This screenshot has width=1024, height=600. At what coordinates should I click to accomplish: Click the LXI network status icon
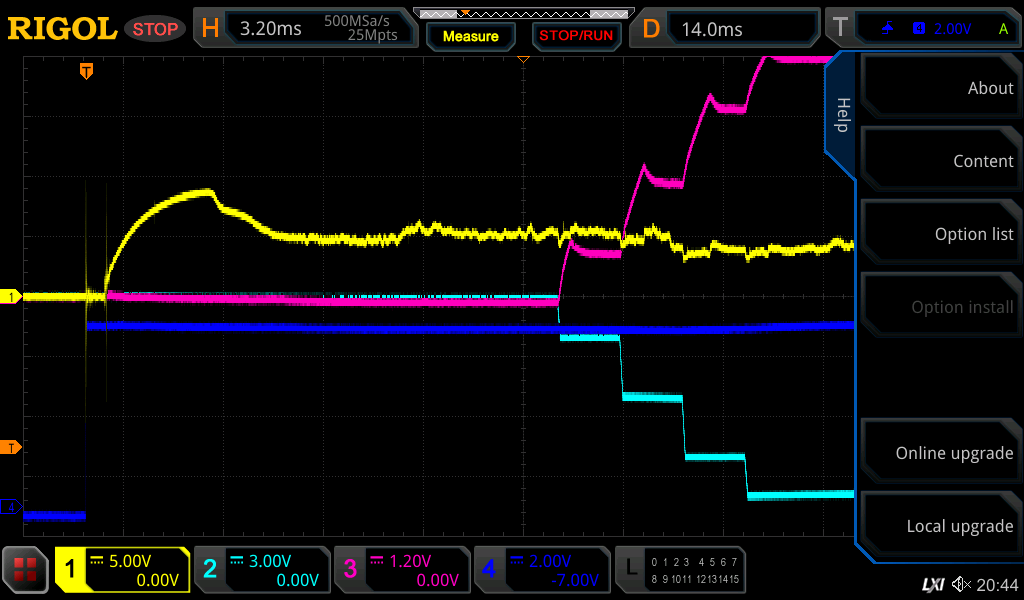pyautogui.click(x=932, y=584)
